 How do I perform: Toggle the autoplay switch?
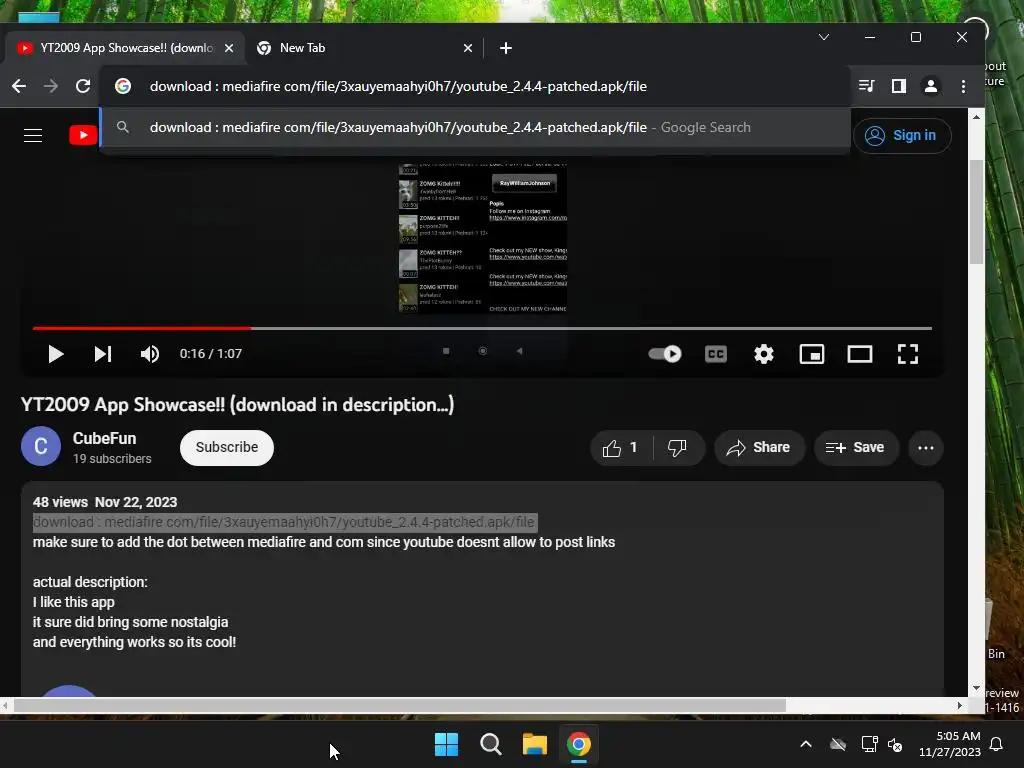tap(665, 354)
